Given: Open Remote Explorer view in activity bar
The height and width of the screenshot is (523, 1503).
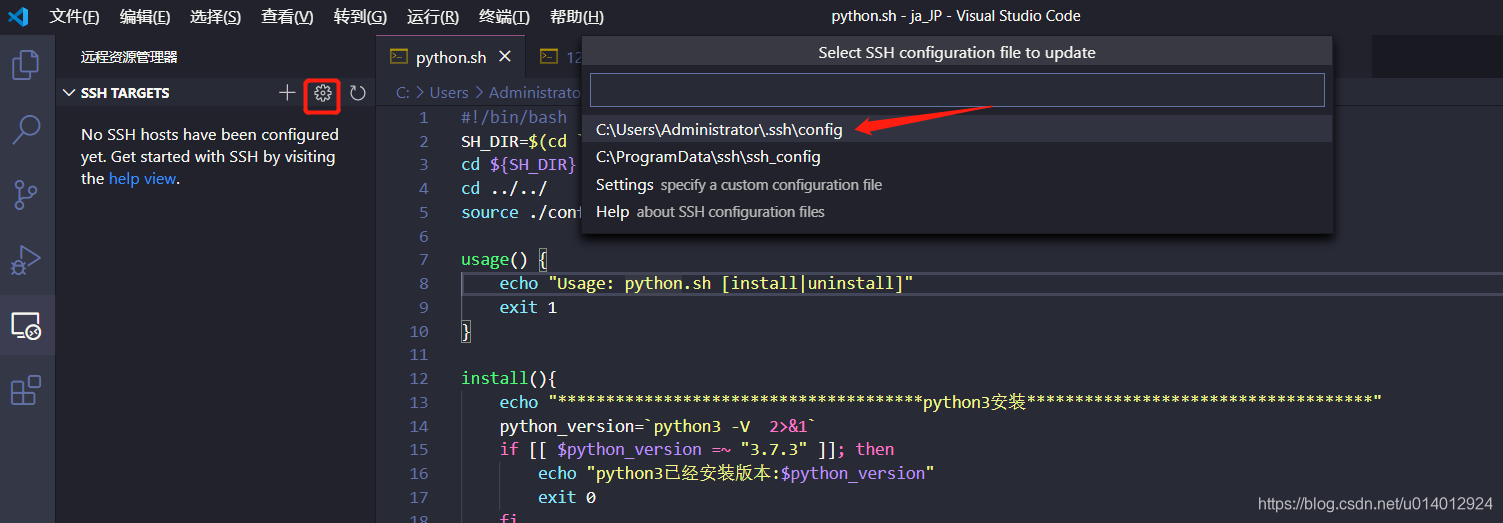Looking at the screenshot, I should pos(25,325).
